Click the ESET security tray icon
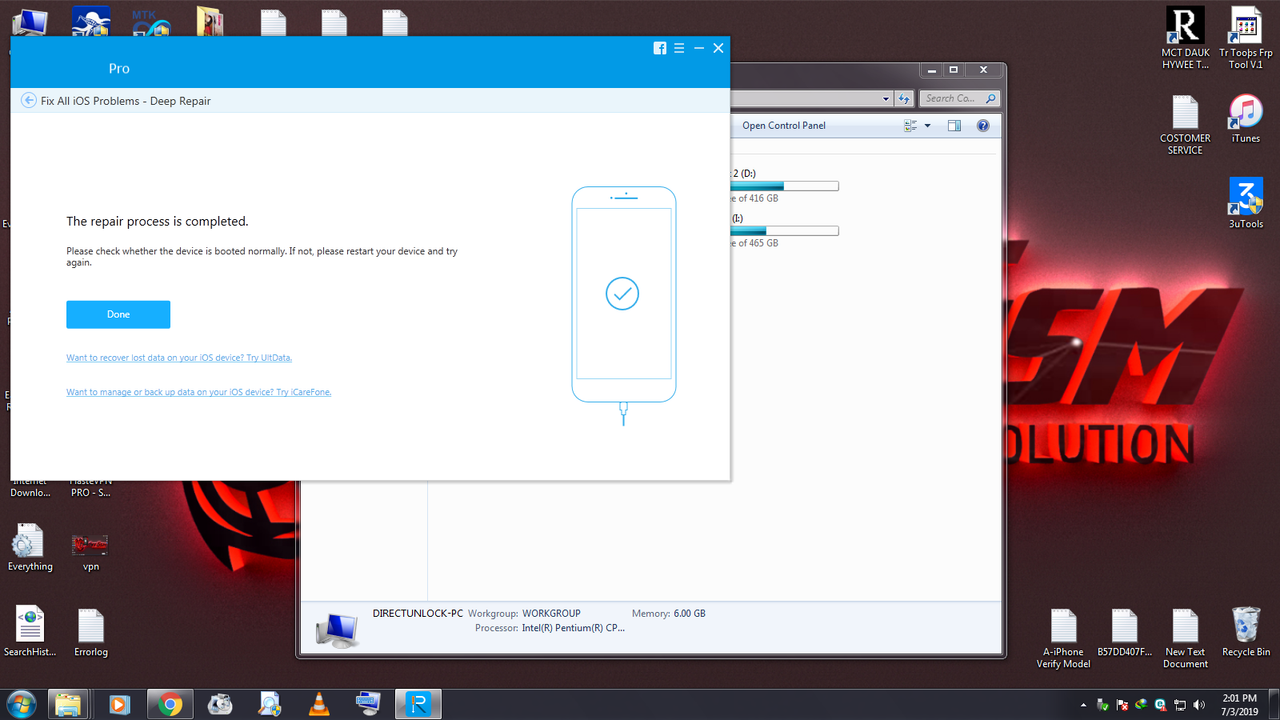 pyautogui.click(x=1160, y=705)
